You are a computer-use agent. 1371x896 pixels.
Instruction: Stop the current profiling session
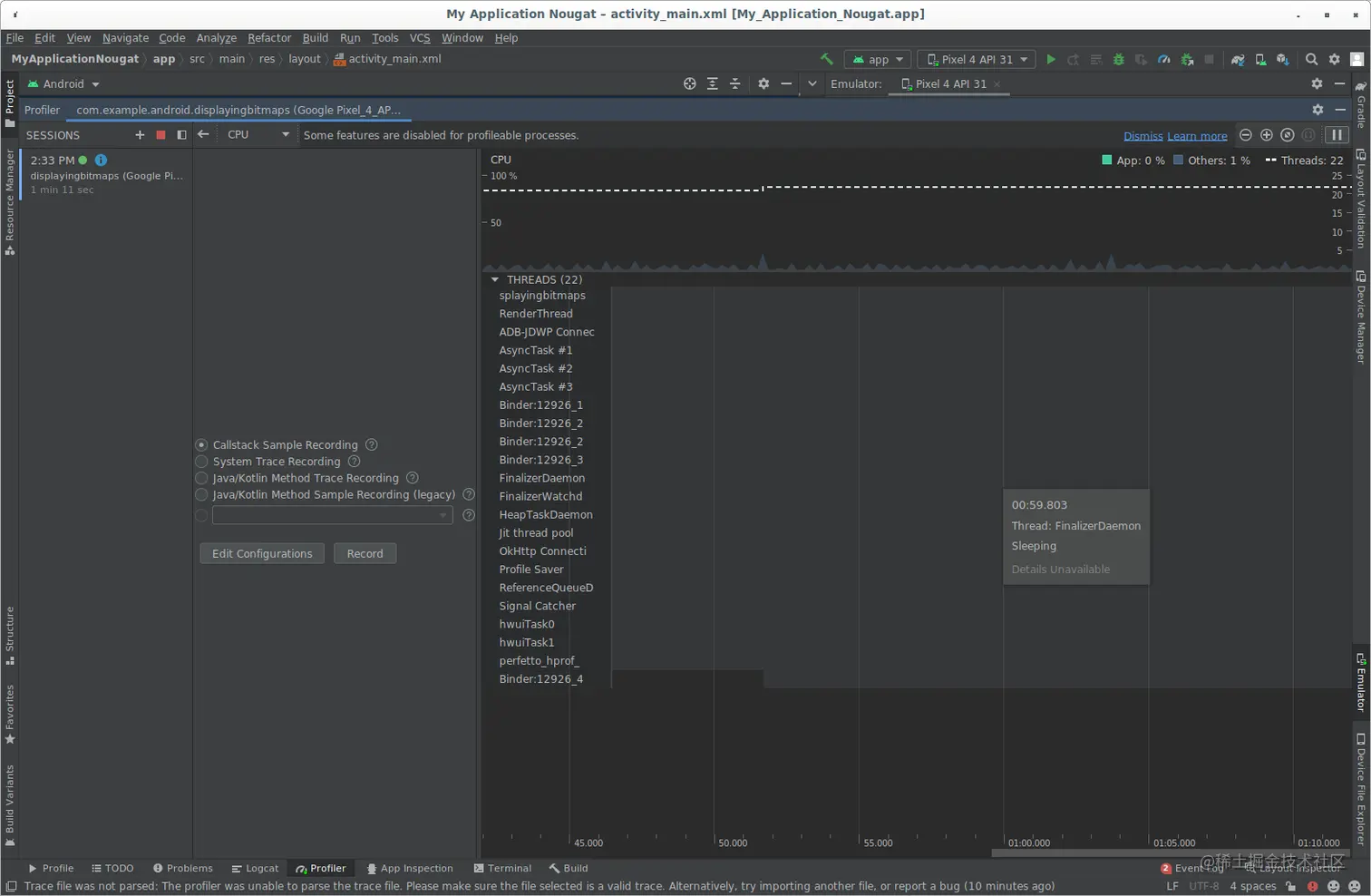pyautogui.click(x=160, y=135)
